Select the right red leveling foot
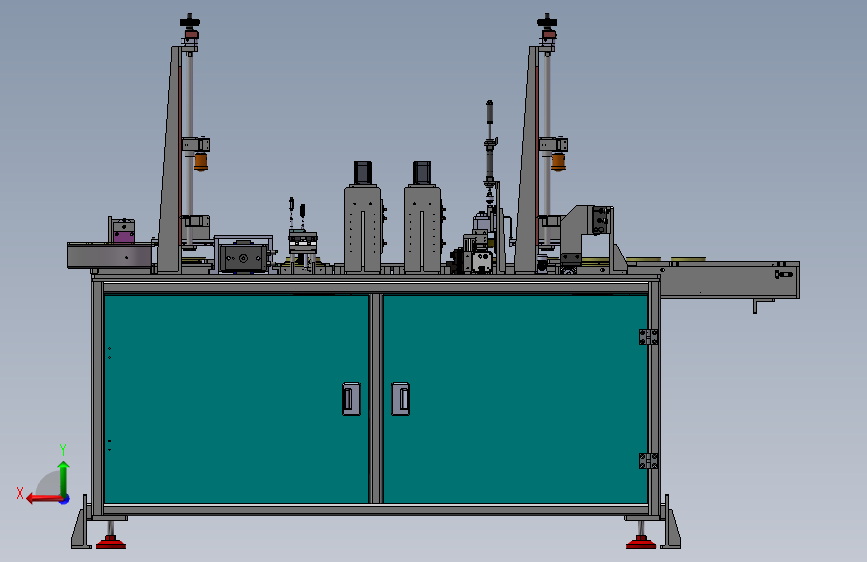The width and height of the screenshot is (867, 562). (x=641, y=542)
